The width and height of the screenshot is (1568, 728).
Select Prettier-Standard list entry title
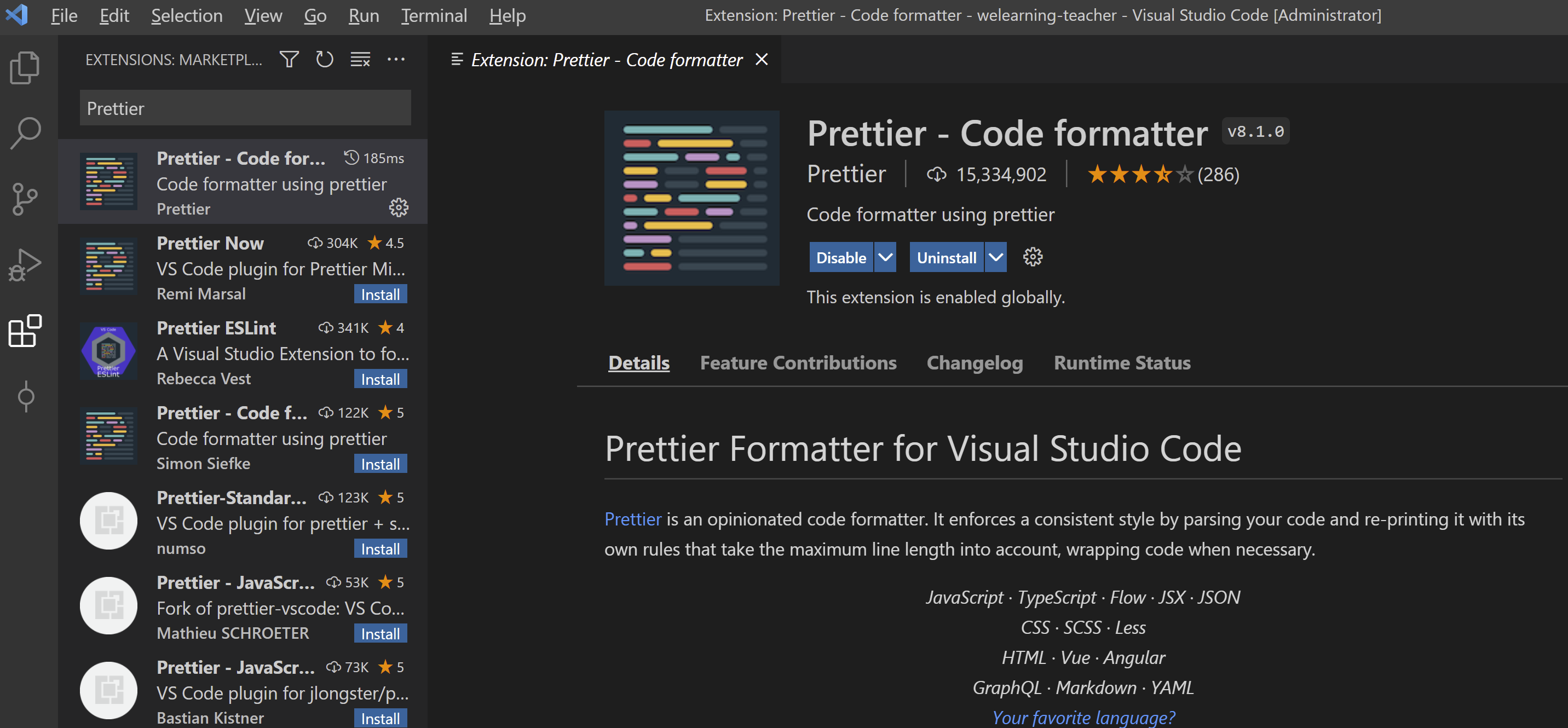click(x=231, y=498)
